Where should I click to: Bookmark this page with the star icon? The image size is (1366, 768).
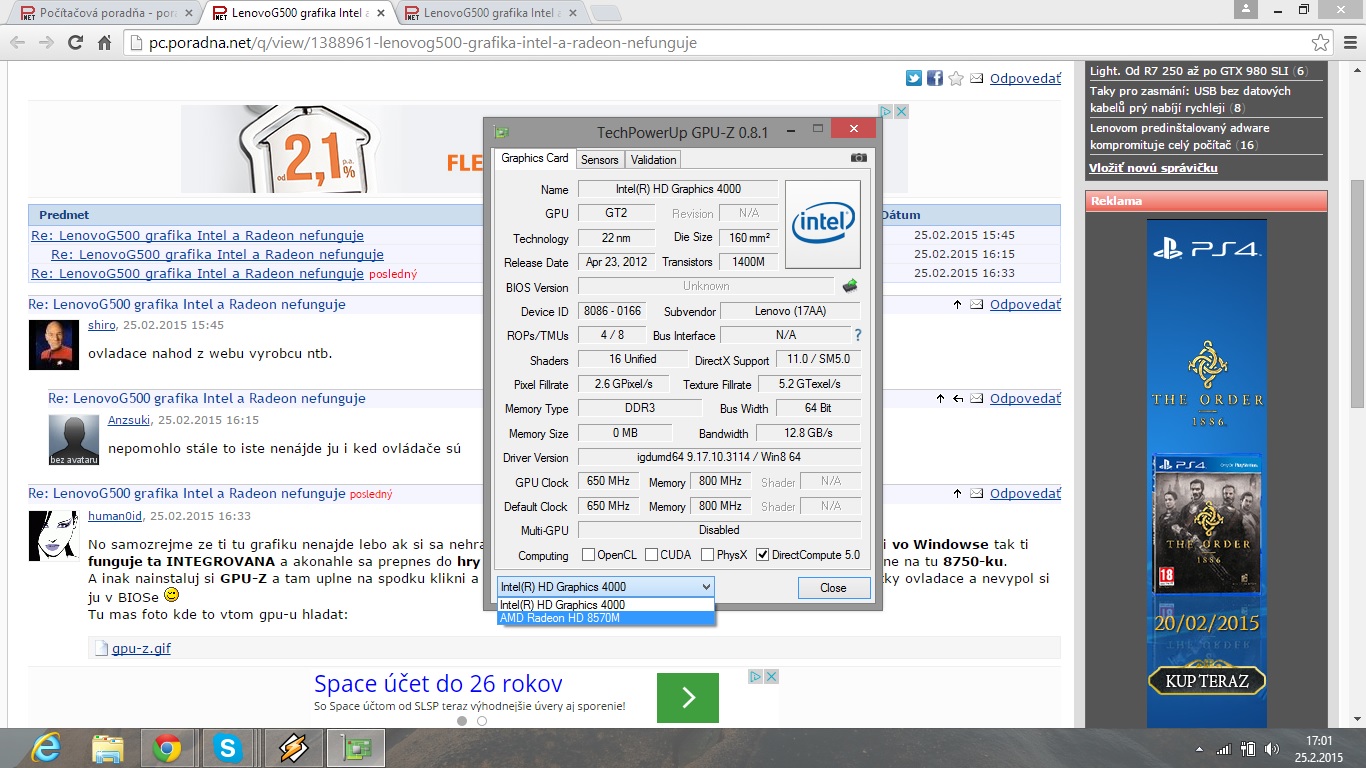[1320, 43]
